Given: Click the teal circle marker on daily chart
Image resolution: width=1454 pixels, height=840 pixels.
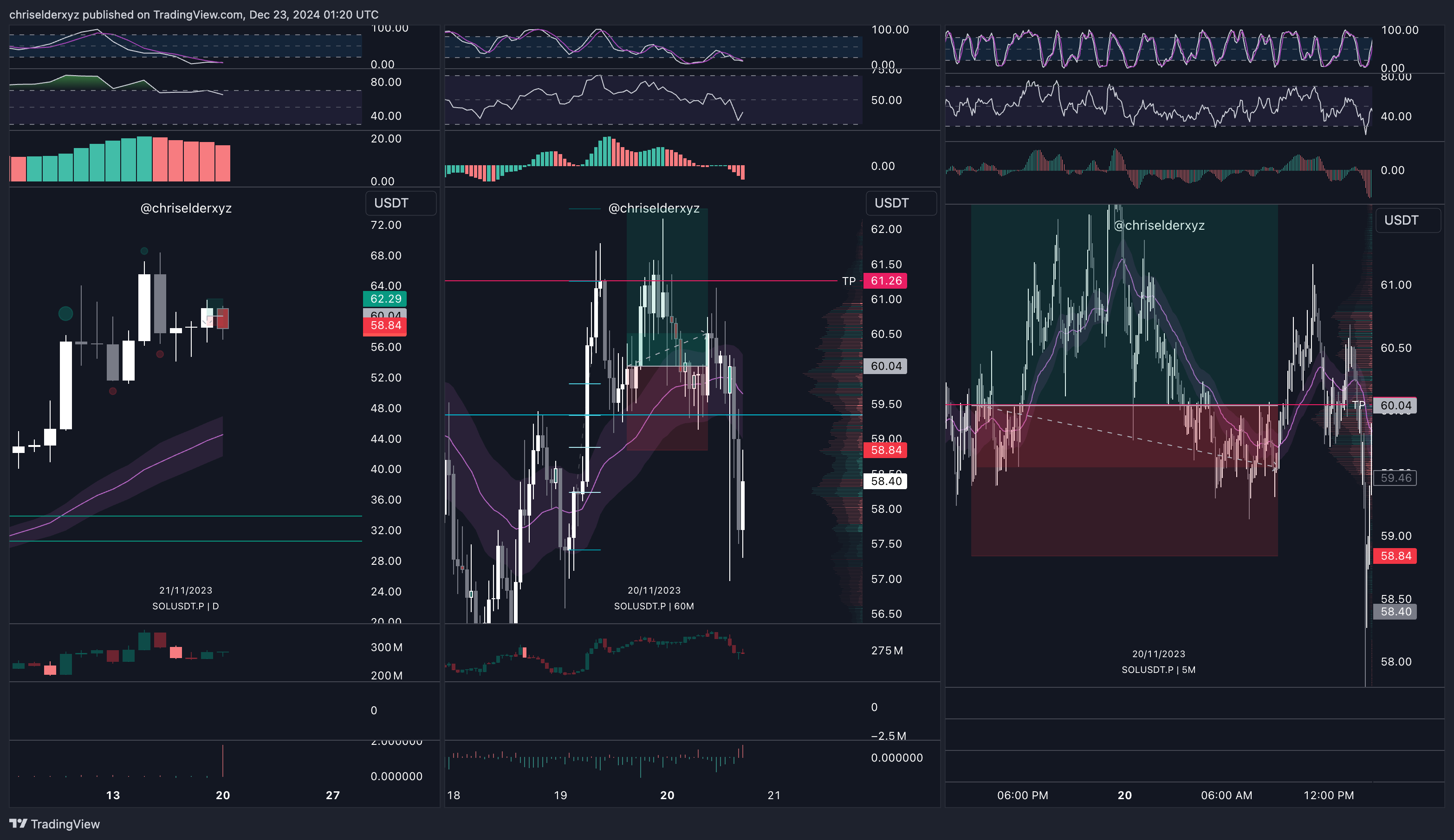Looking at the screenshot, I should pyautogui.click(x=66, y=313).
